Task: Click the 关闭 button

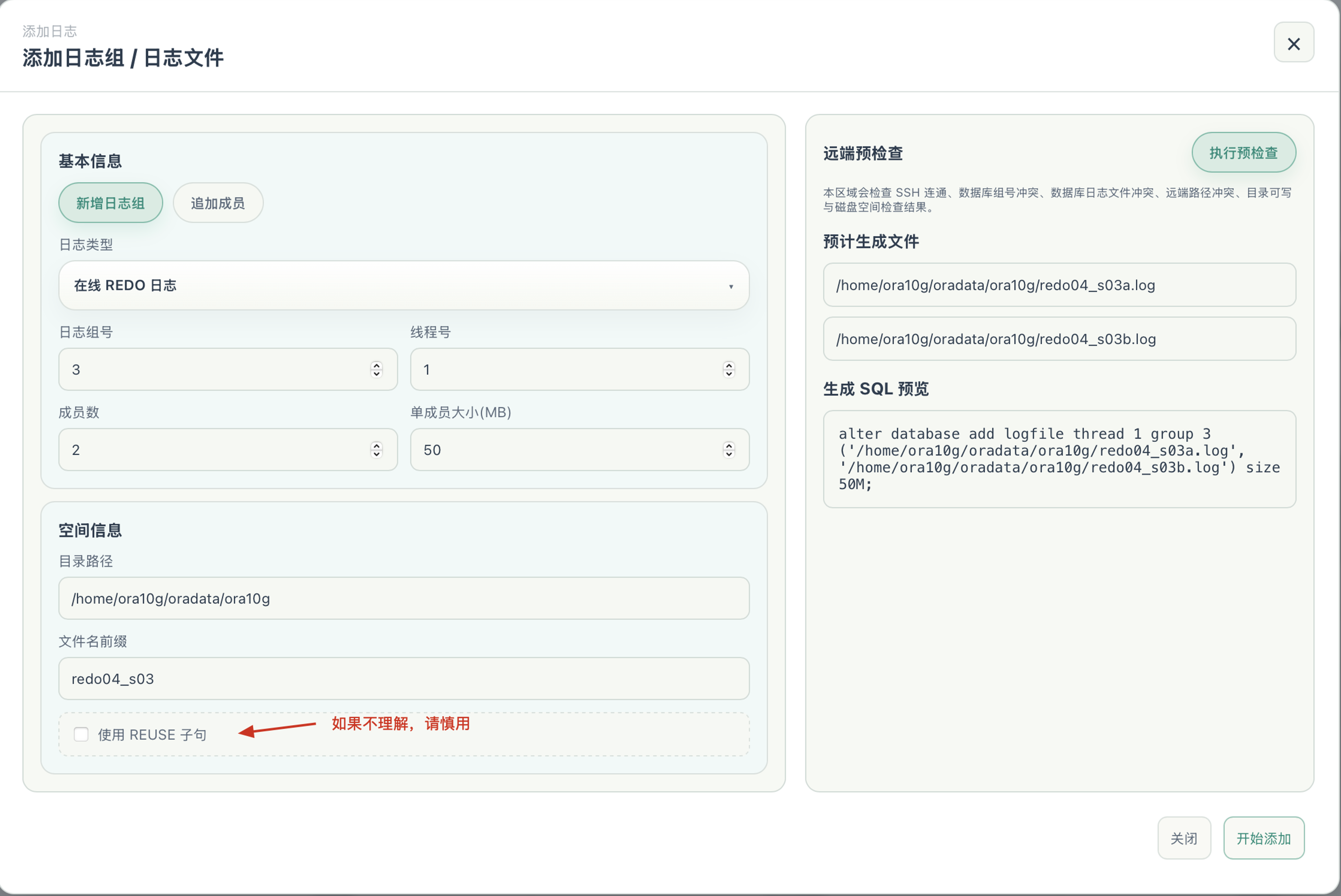Action: (x=1184, y=838)
